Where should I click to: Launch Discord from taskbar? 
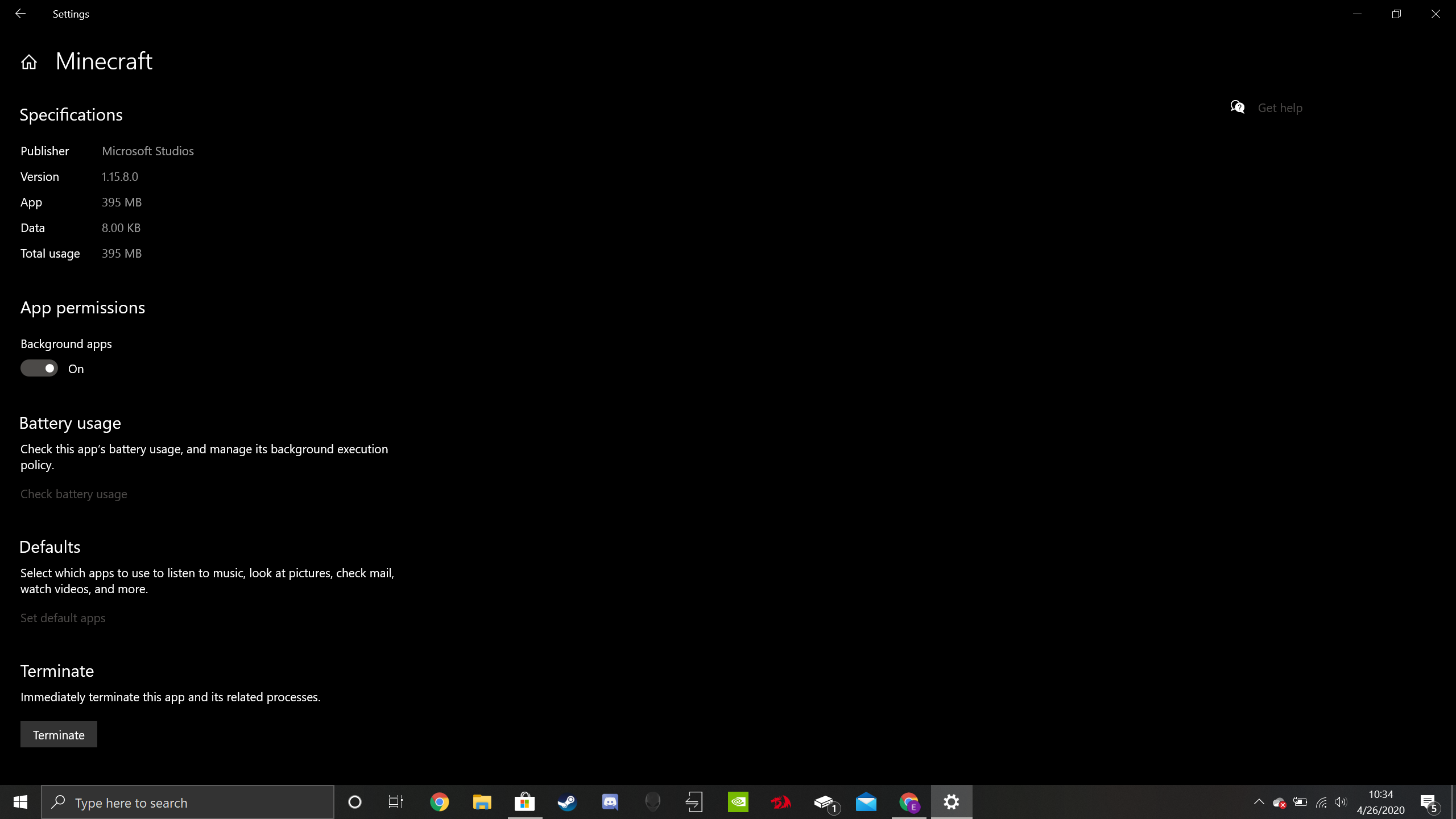[x=610, y=803]
